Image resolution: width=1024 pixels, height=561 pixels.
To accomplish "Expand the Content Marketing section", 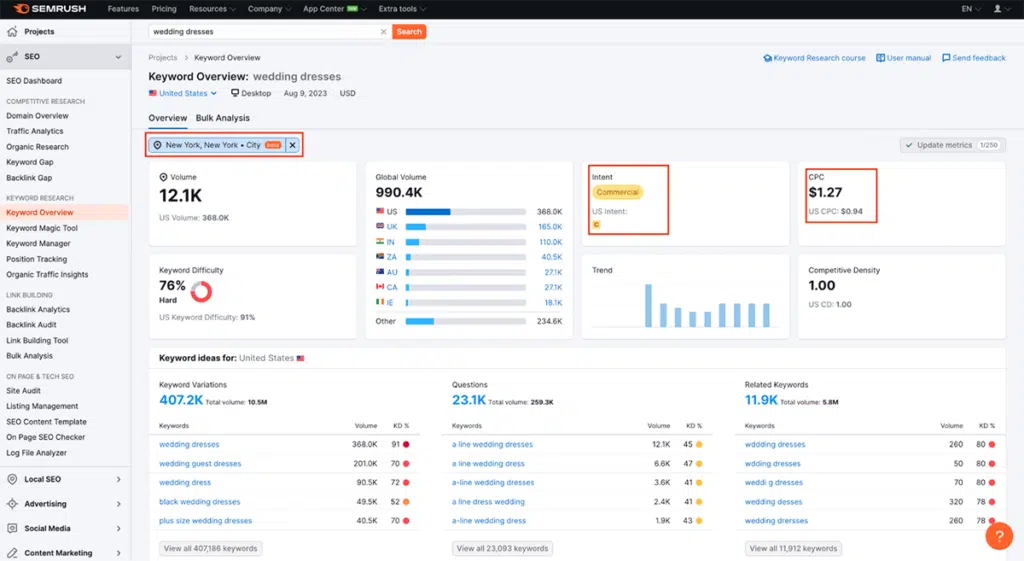I will (118, 553).
